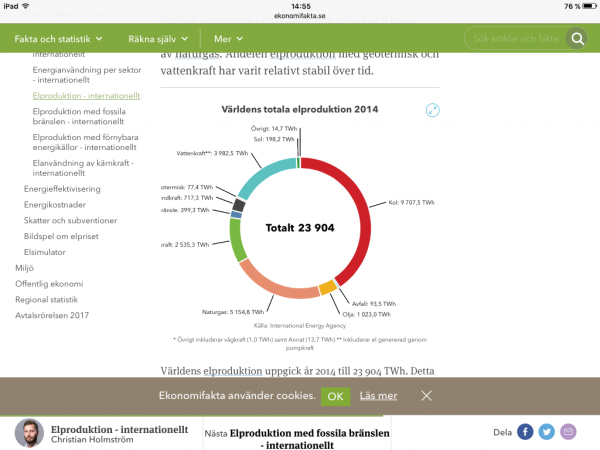Image resolution: width=600 pixels, height=450 pixels.
Task: Click the search magnifier icon
Action: tap(576, 39)
